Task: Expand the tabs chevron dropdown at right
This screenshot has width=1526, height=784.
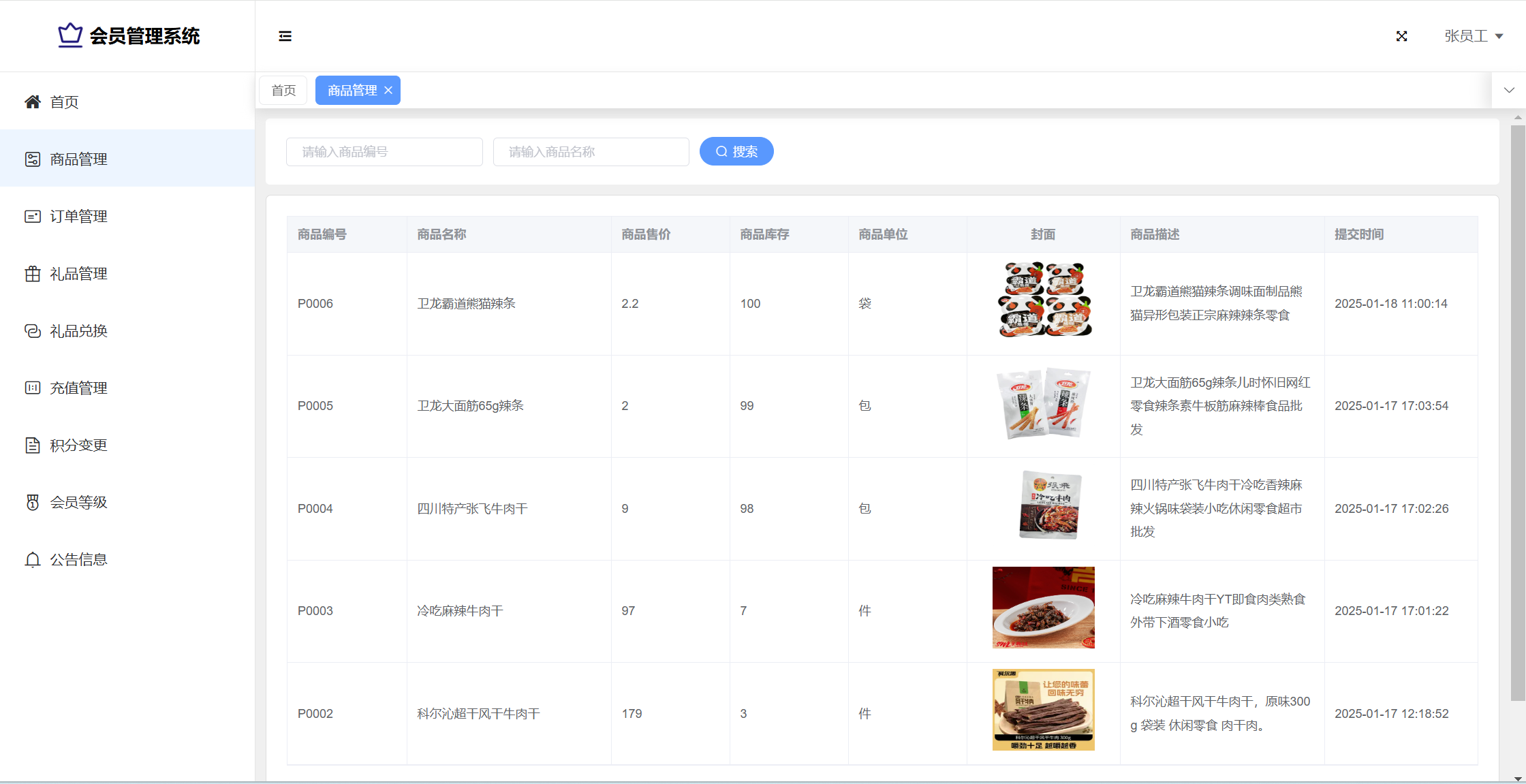Action: click(x=1509, y=90)
